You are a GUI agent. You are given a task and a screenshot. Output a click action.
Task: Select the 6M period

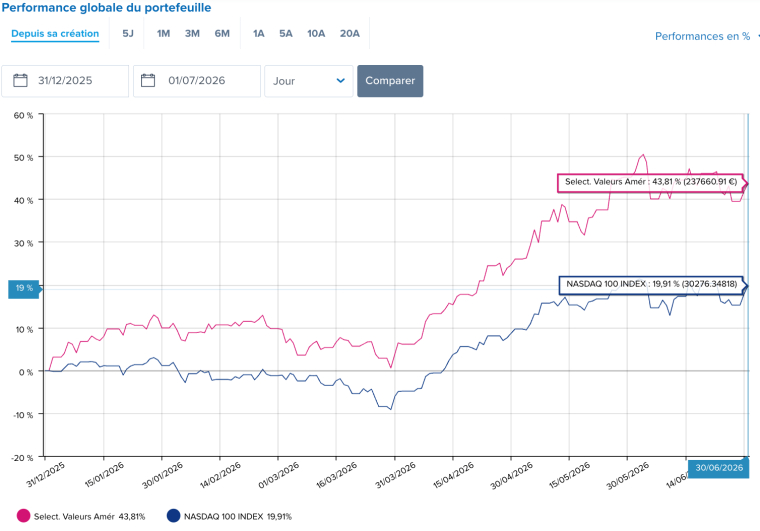222,33
